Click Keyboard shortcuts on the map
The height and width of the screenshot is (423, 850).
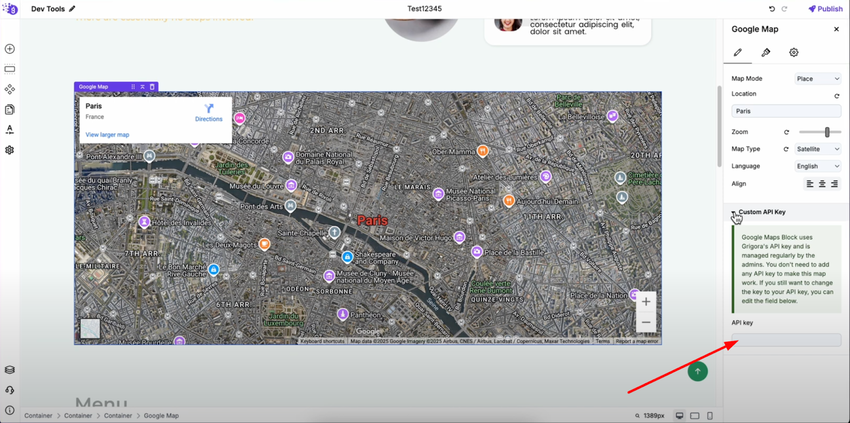click(x=323, y=341)
